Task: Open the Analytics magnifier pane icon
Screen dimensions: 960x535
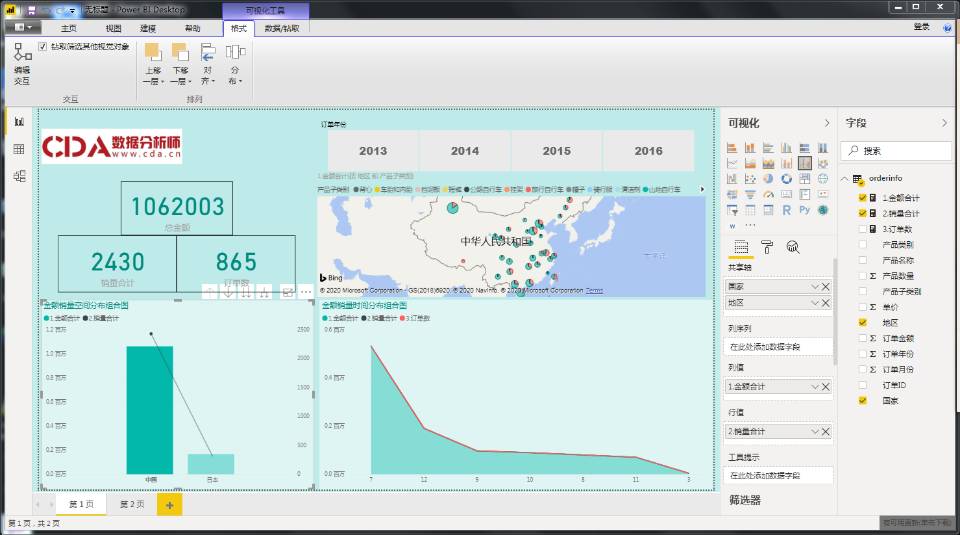Action: coord(793,247)
